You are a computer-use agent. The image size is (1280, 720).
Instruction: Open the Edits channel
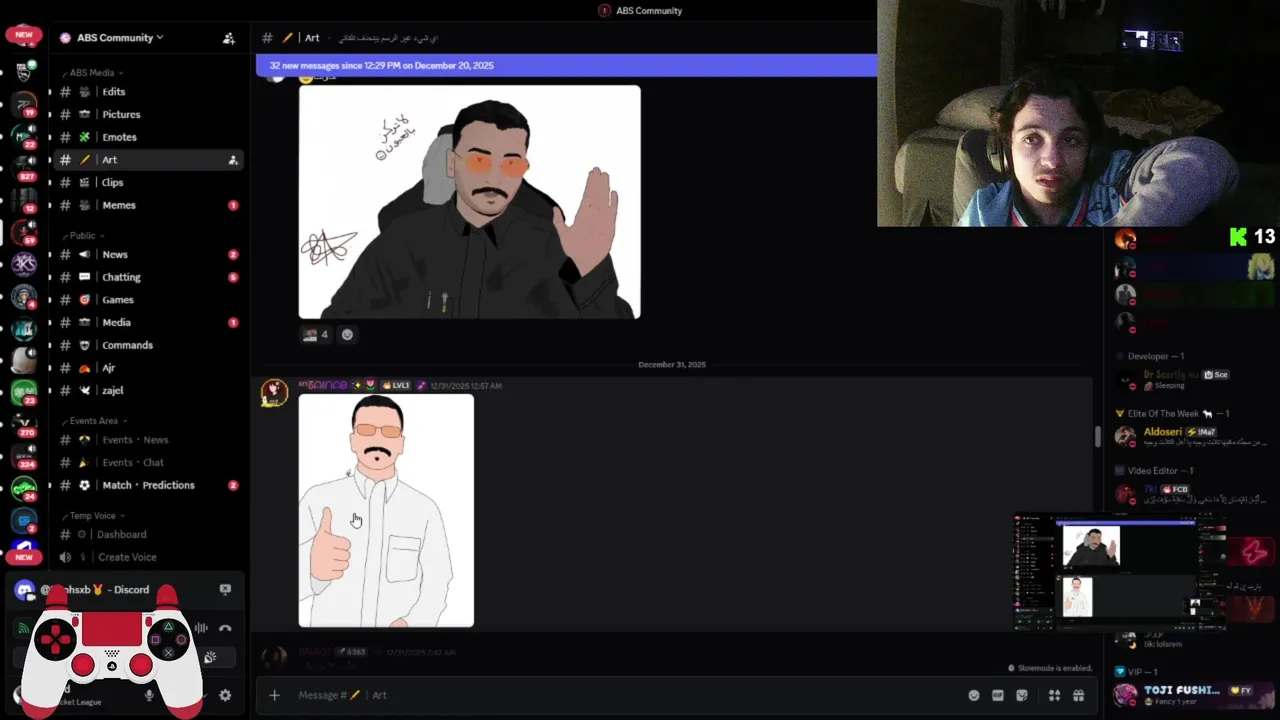[148, 92]
